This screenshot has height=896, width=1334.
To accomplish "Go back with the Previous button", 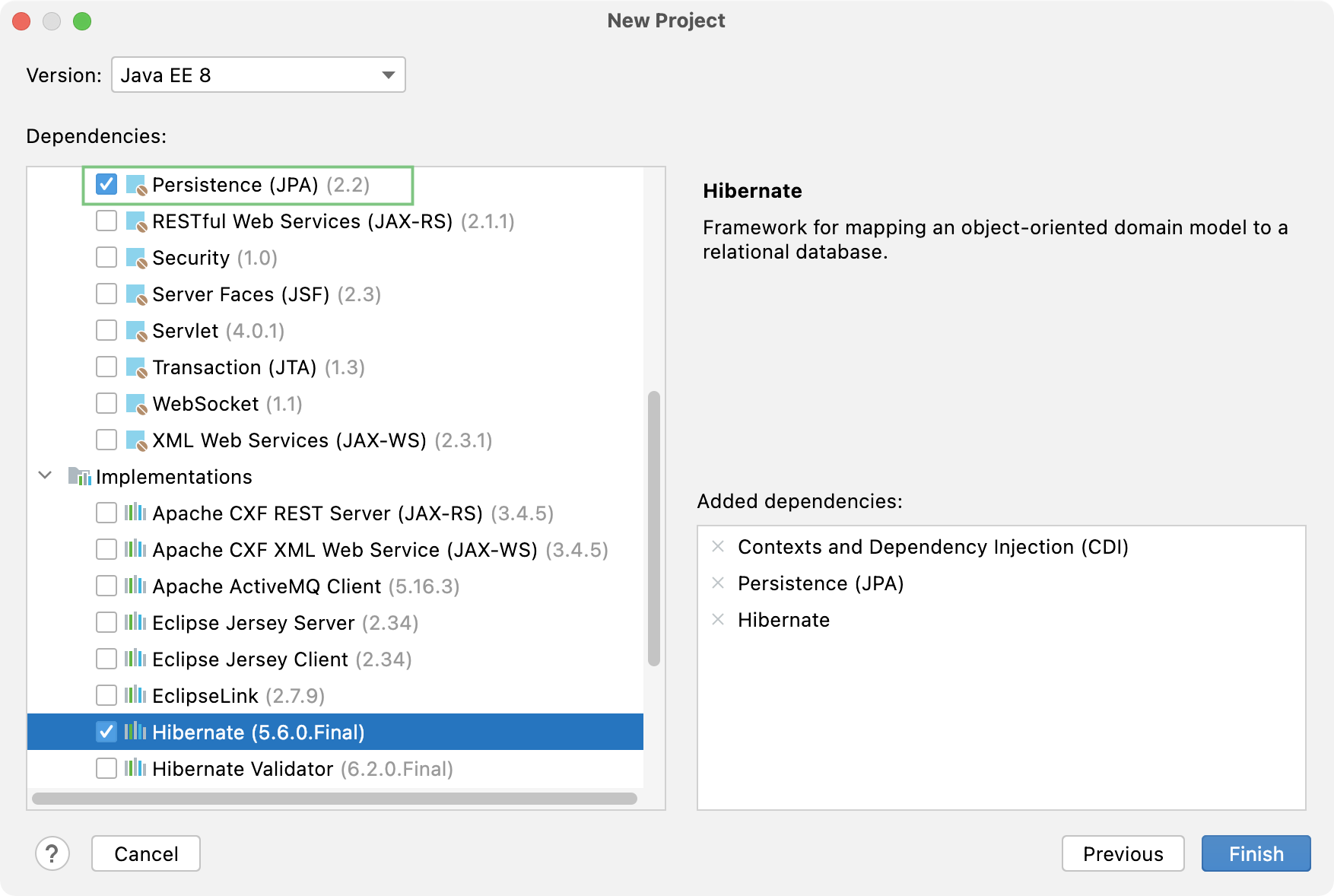I will pyautogui.click(x=1123, y=853).
